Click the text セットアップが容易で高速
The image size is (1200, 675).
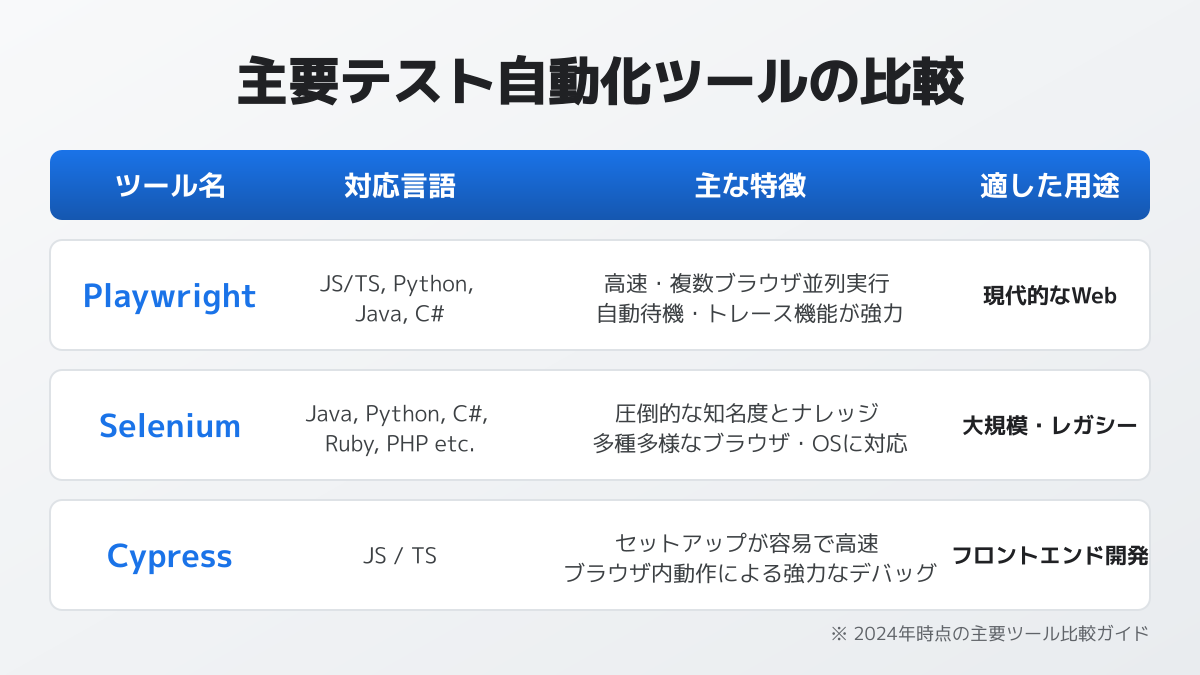click(746, 543)
